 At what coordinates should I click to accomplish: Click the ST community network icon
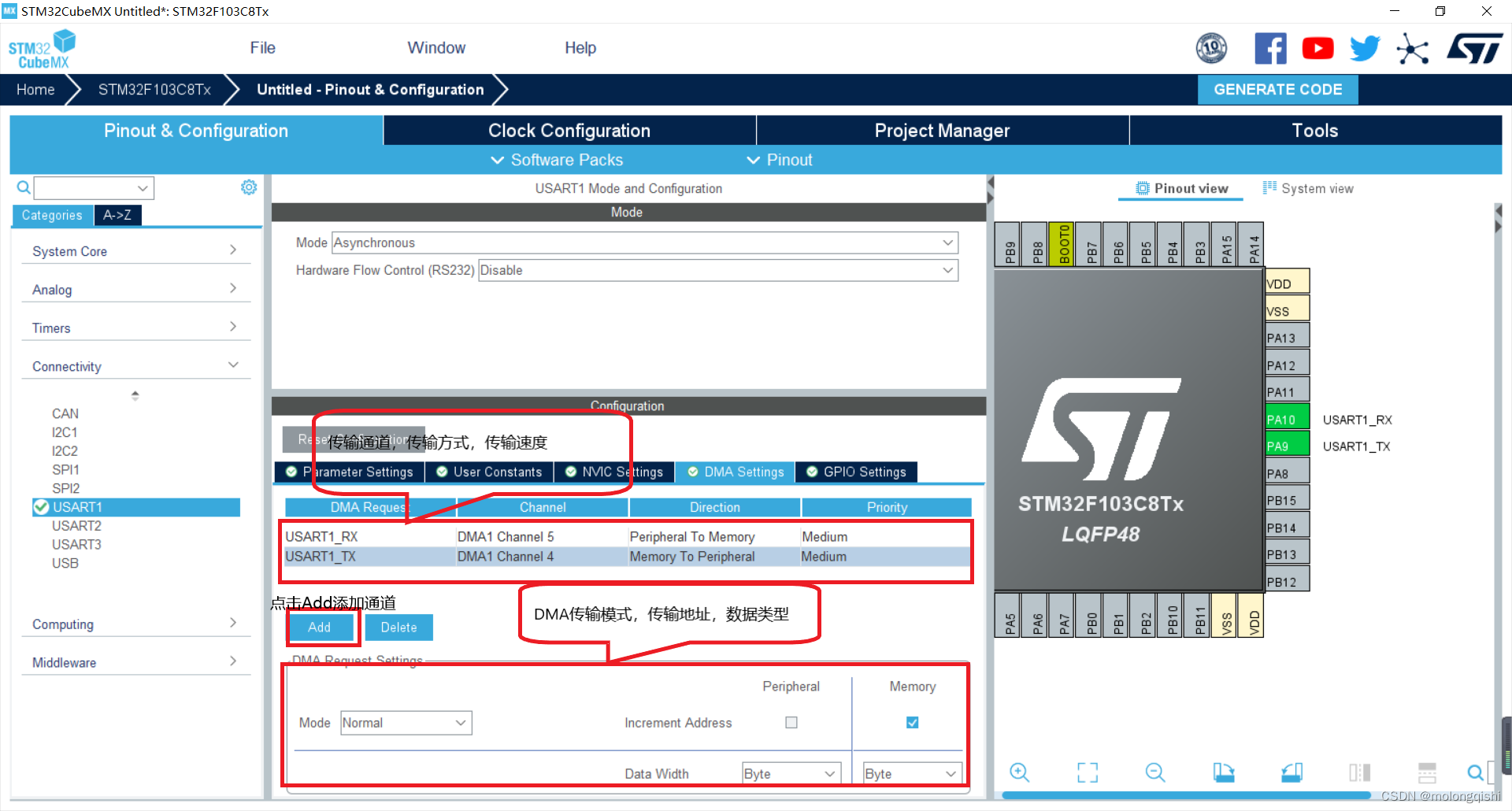click(1412, 49)
